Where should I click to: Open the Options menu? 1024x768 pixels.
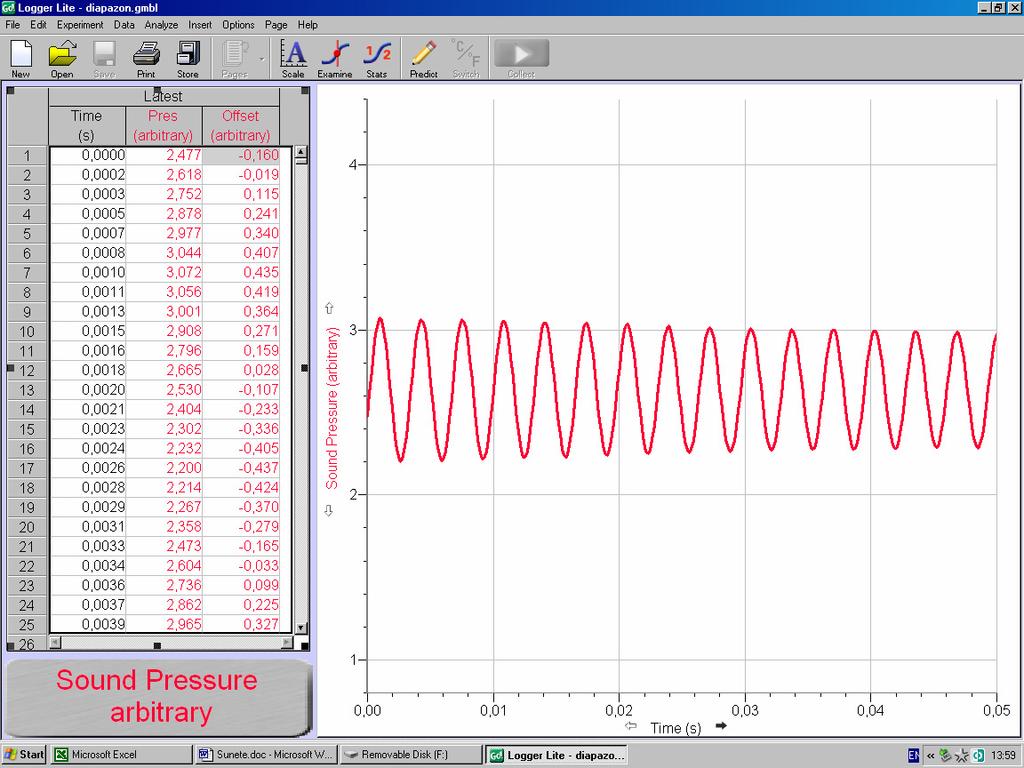tap(238, 25)
